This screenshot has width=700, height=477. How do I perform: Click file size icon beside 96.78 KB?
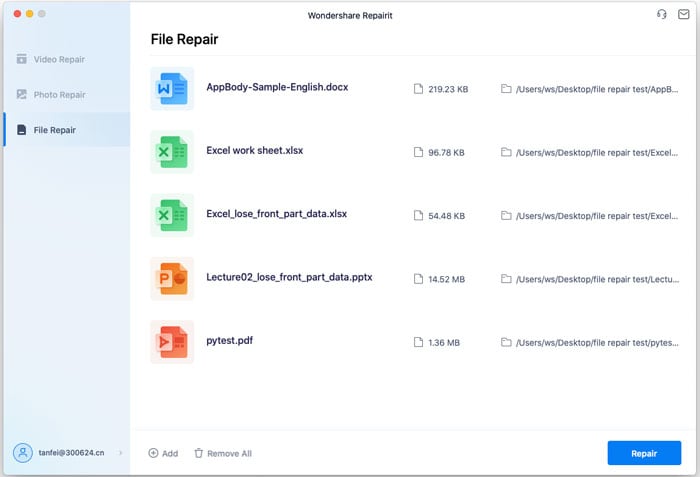418,152
